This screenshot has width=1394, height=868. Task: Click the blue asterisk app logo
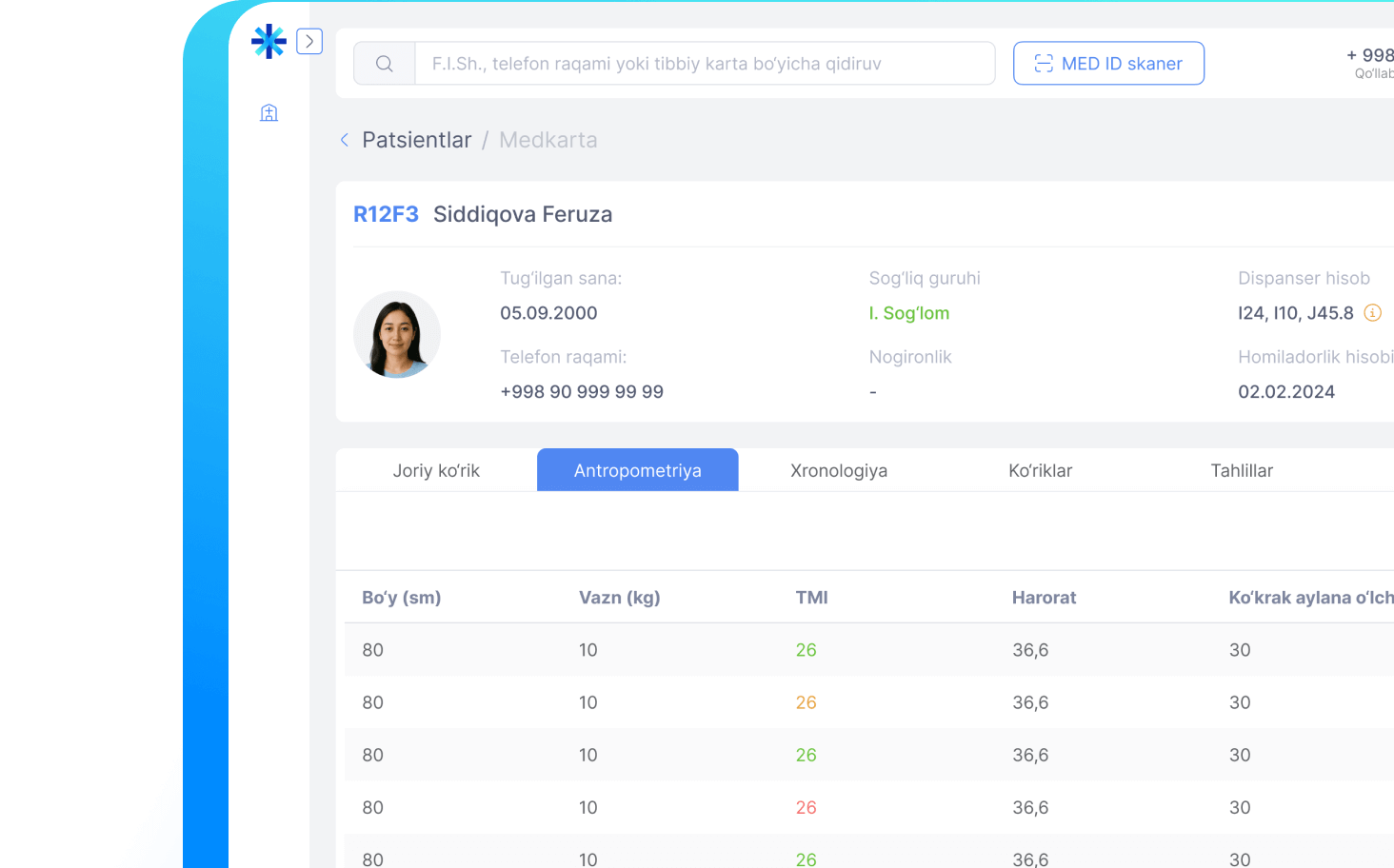269,41
